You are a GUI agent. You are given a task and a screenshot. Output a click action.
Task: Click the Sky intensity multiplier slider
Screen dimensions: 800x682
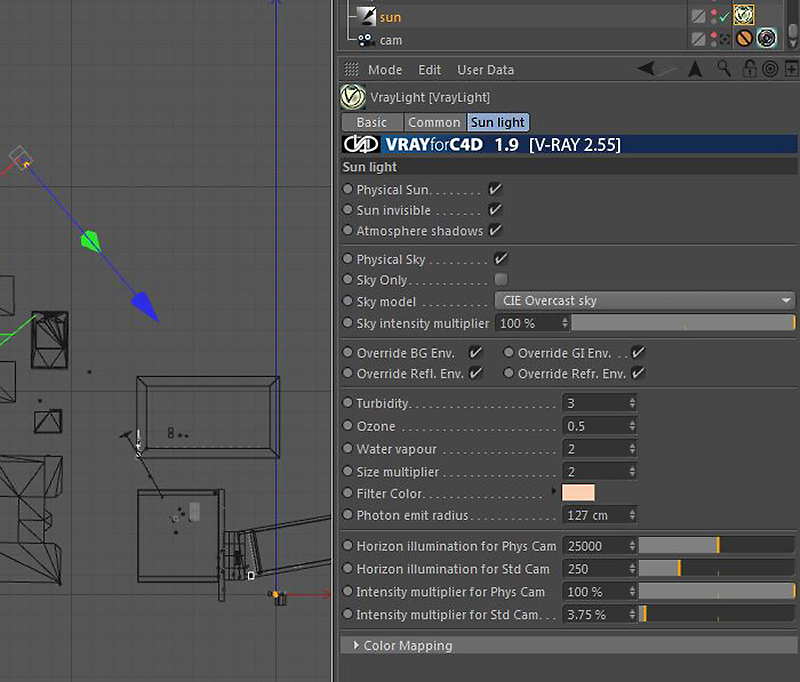(x=683, y=323)
